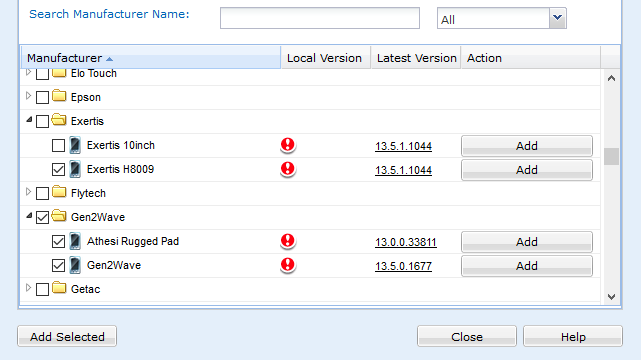Select the Athesi Rugged Pad row label
The width and height of the screenshot is (641, 360).
coord(133,241)
